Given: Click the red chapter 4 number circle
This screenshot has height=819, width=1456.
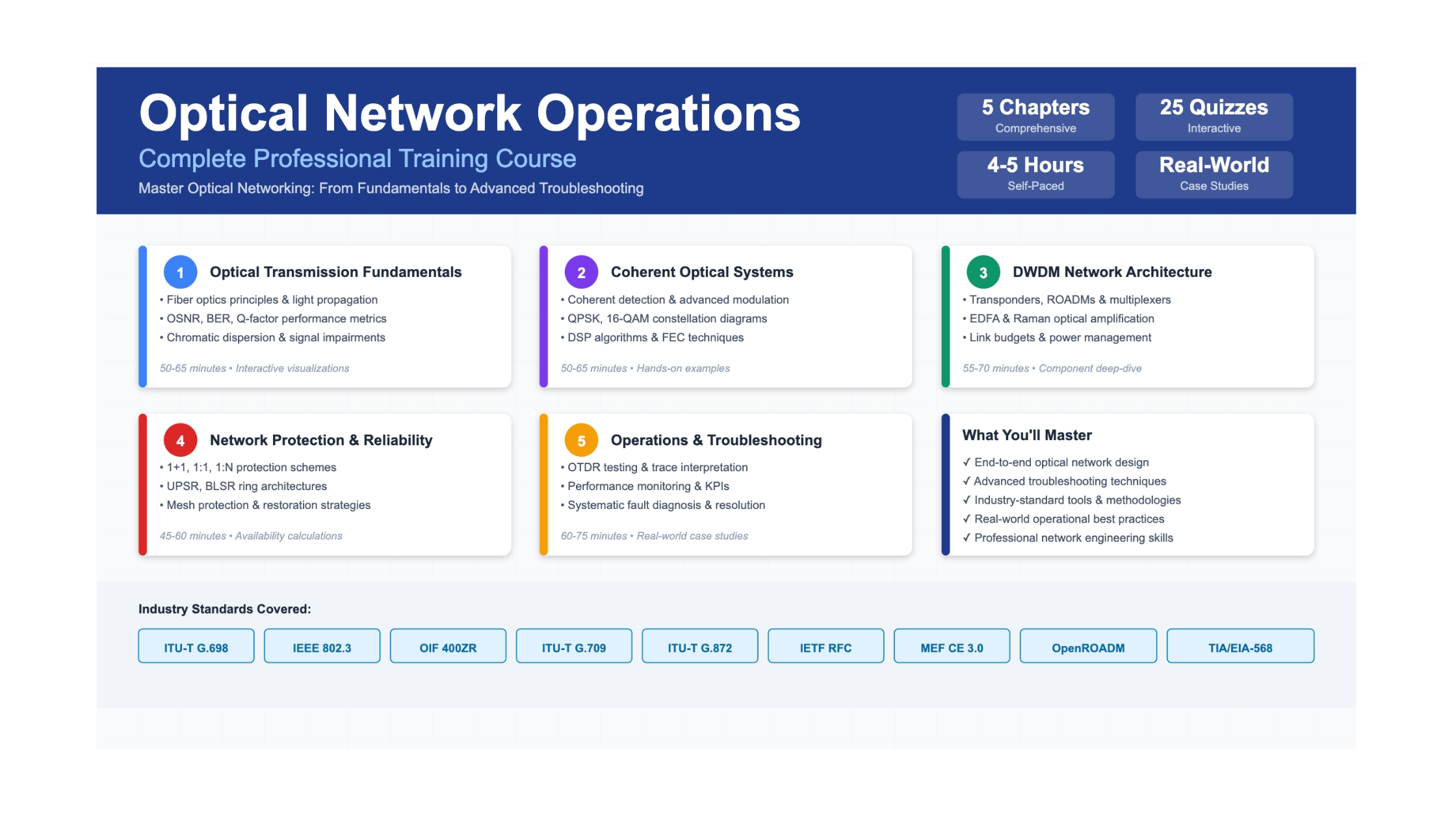Looking at the screenshot, I should 180,441.
